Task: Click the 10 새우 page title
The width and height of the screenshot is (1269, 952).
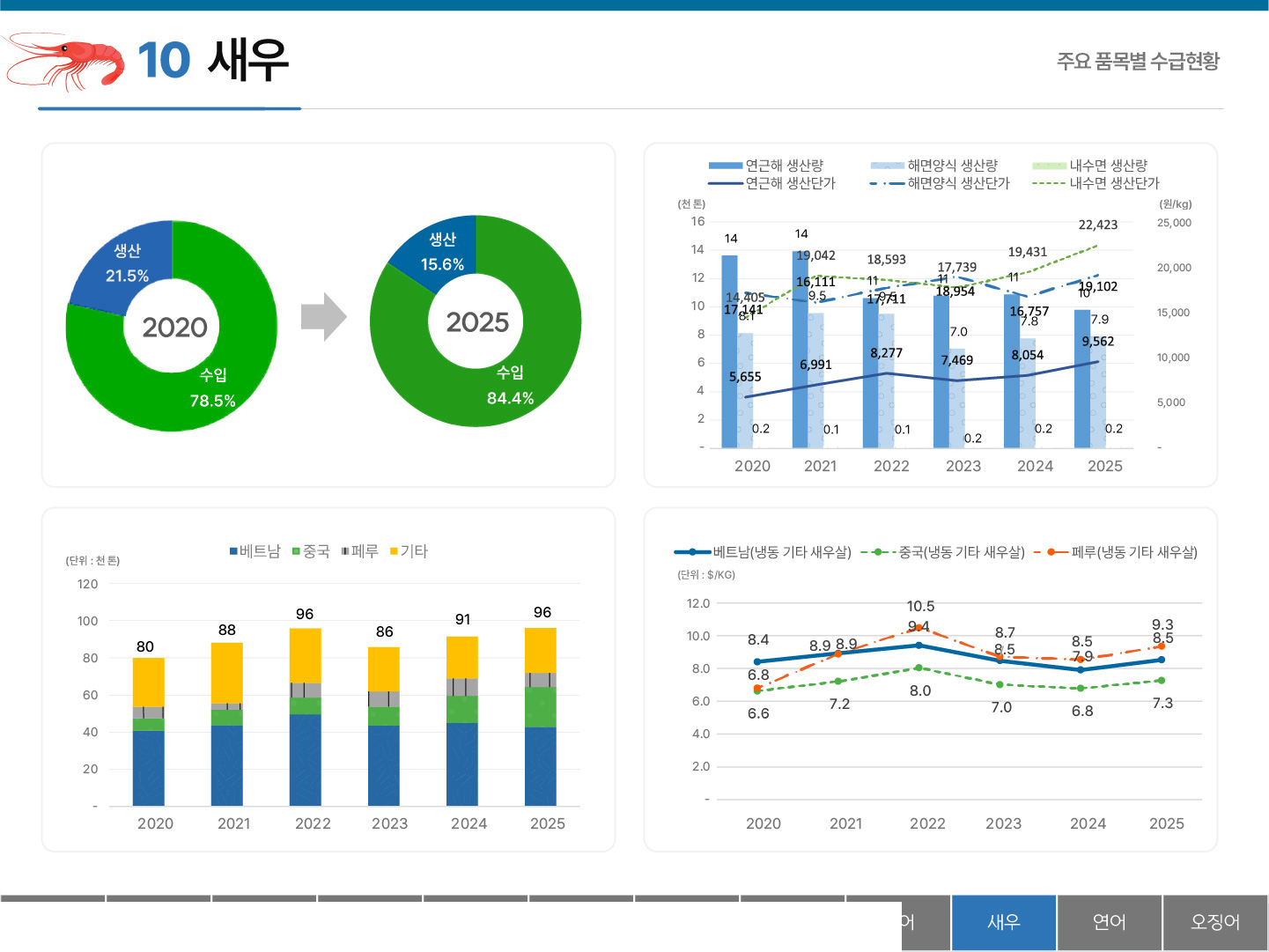Action: click(x=213, y=61)
